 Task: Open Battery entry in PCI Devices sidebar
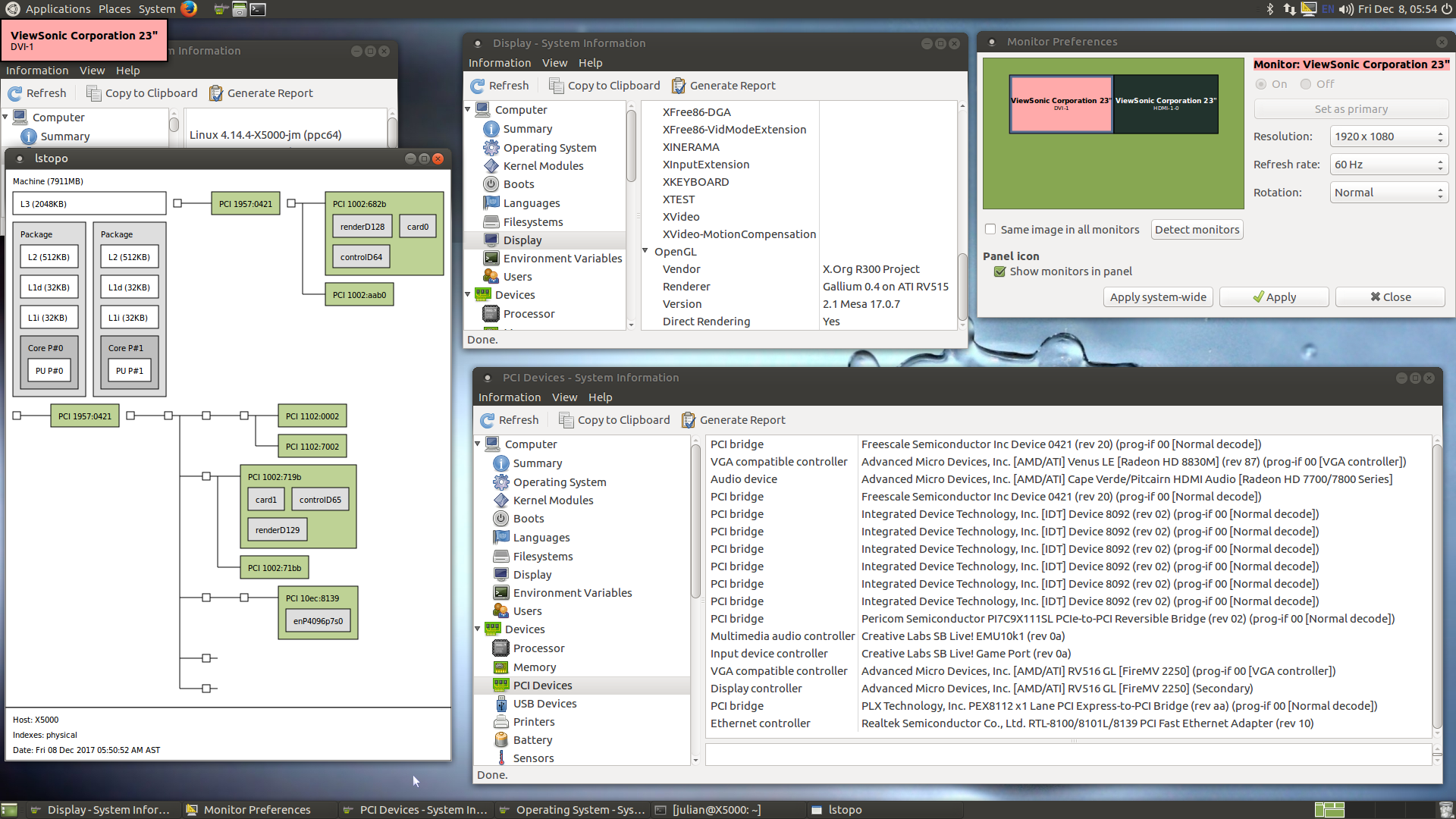tap(532, 740)
